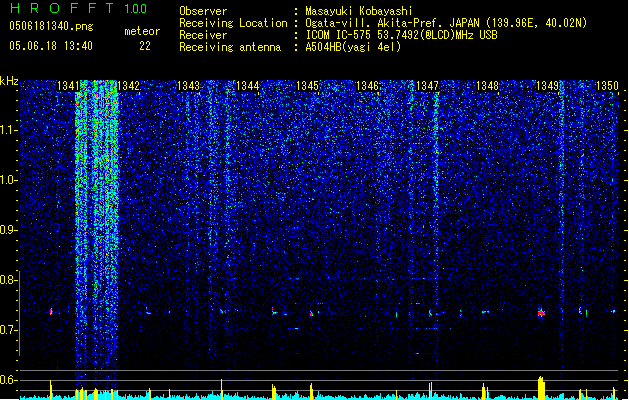Click time marker 1342
Screen dimensions: 629x400
(128, 86)
